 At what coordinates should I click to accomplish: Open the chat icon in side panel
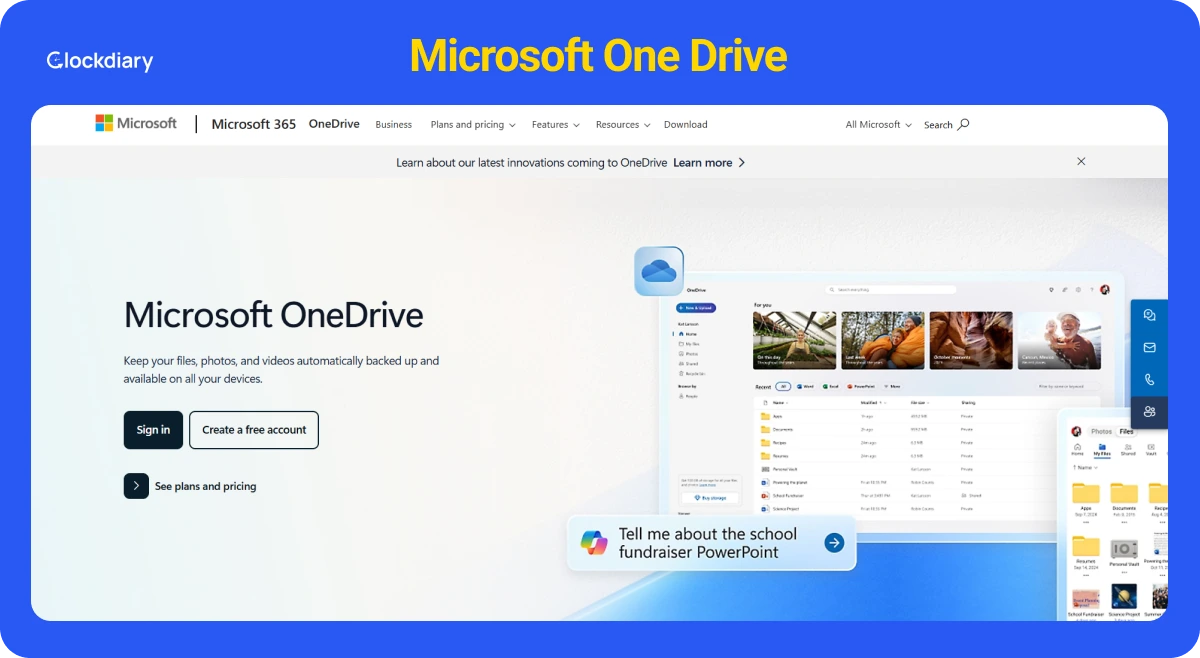coord(1150,315)
